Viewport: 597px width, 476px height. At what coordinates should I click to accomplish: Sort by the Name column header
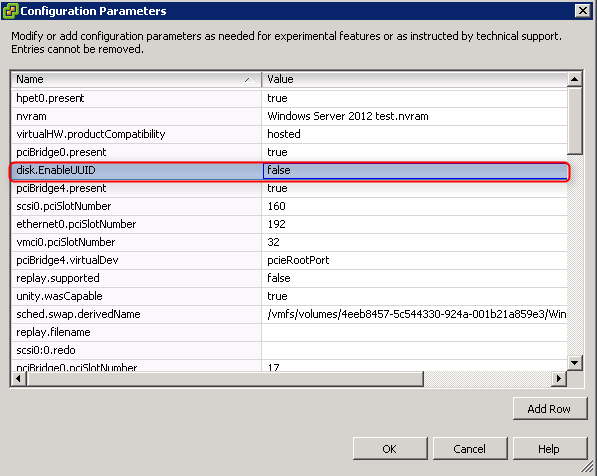tap(136, 79)
